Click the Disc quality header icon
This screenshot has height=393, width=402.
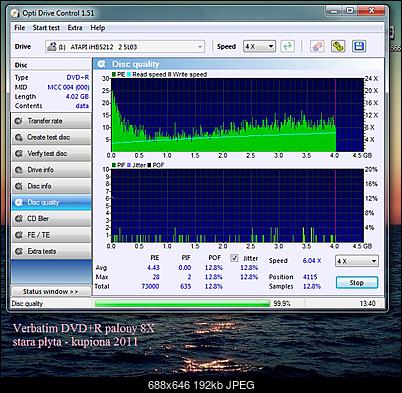point(101,64)
